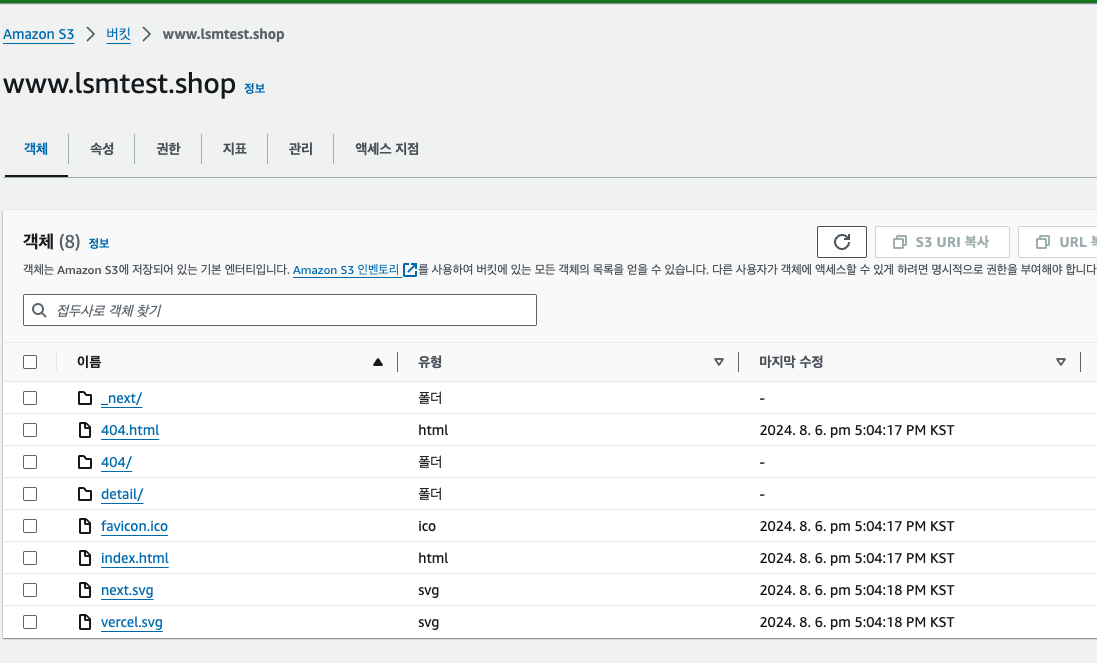1097x663 pixels.
Task: Click the 폴더 type cell for detail/
Action: click(430, 494)
